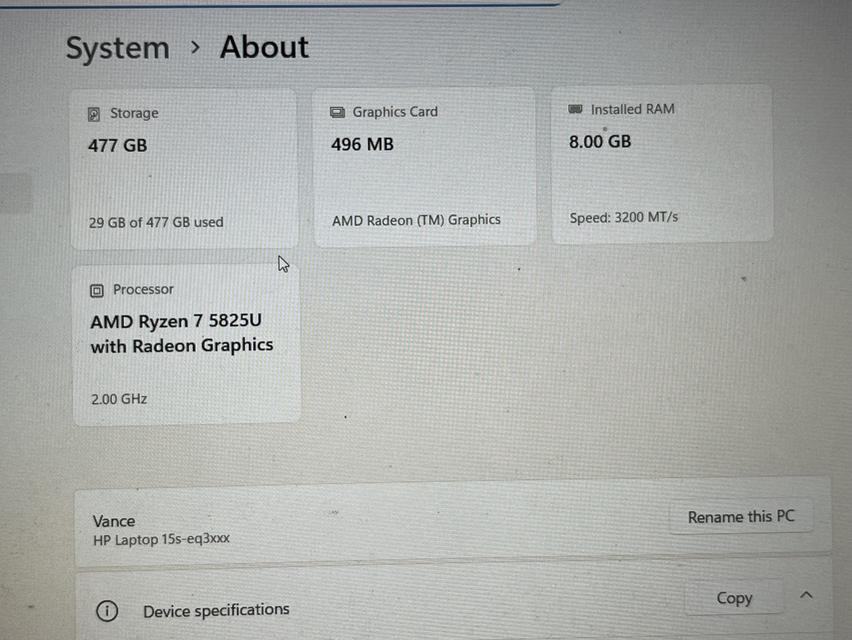Click the Speed: 3200 MT/s label
852x640 pixels.
pyautogui.click(x=623, y=217)
